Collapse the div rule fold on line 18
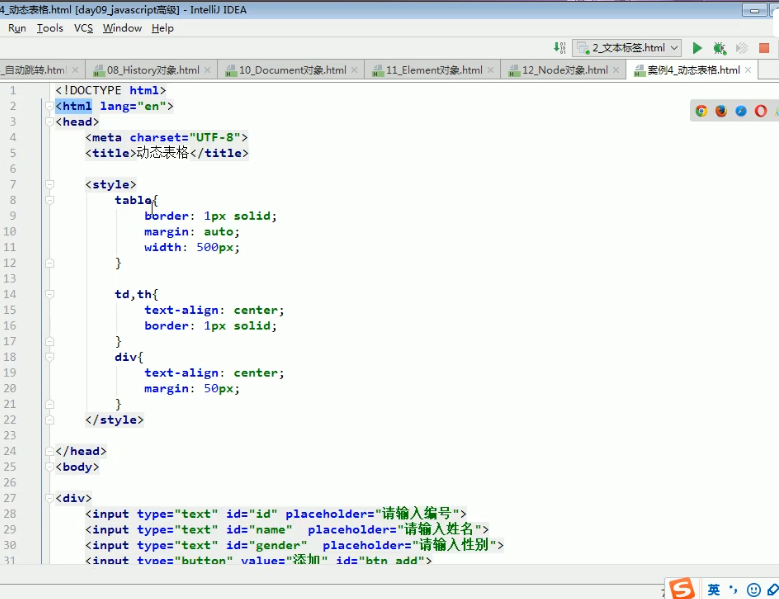 coord(49,357)
